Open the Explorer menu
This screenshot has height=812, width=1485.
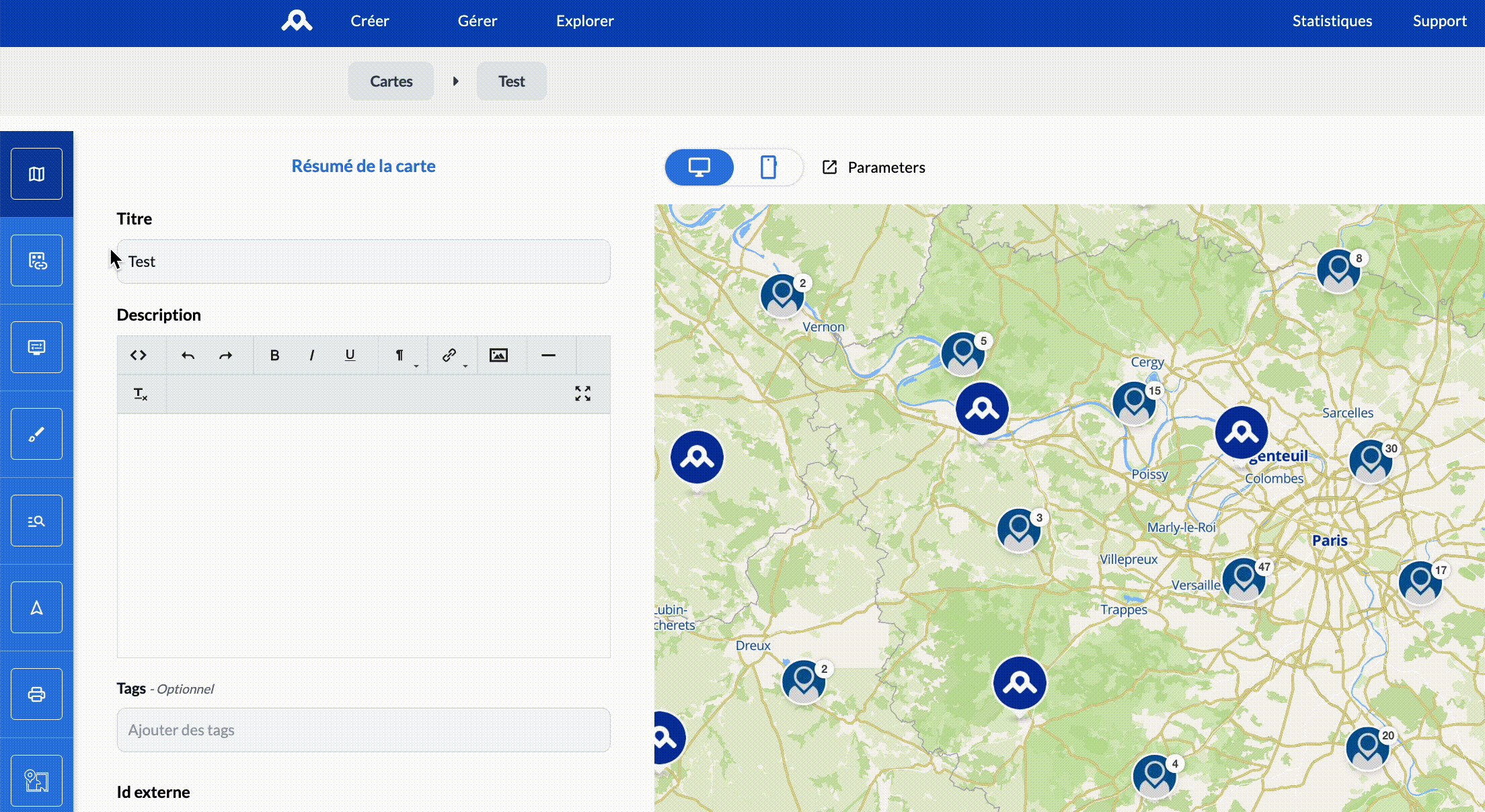pyautogui.click(x=584, y=21)
